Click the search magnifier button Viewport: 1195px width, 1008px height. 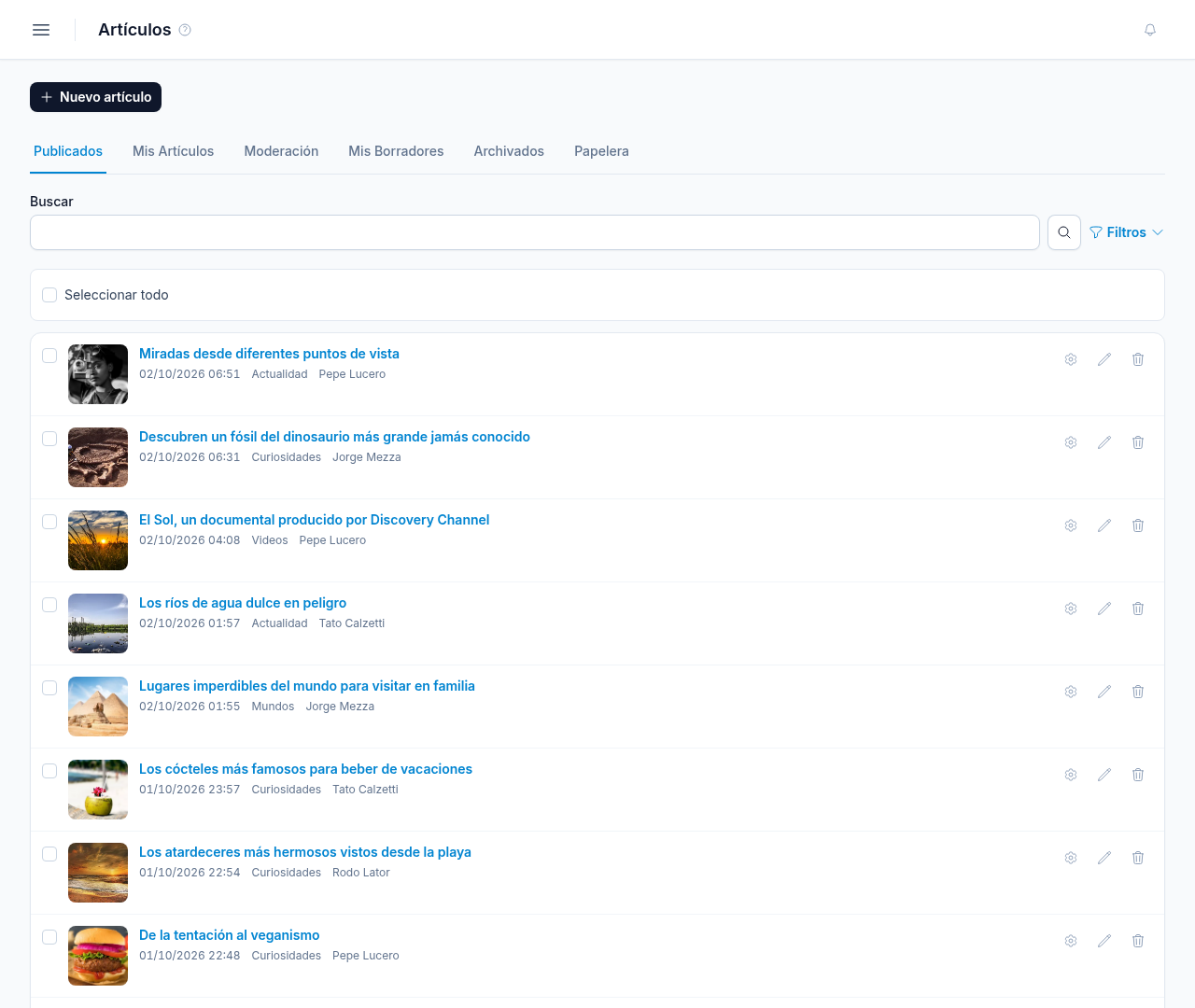[1064, 232]
